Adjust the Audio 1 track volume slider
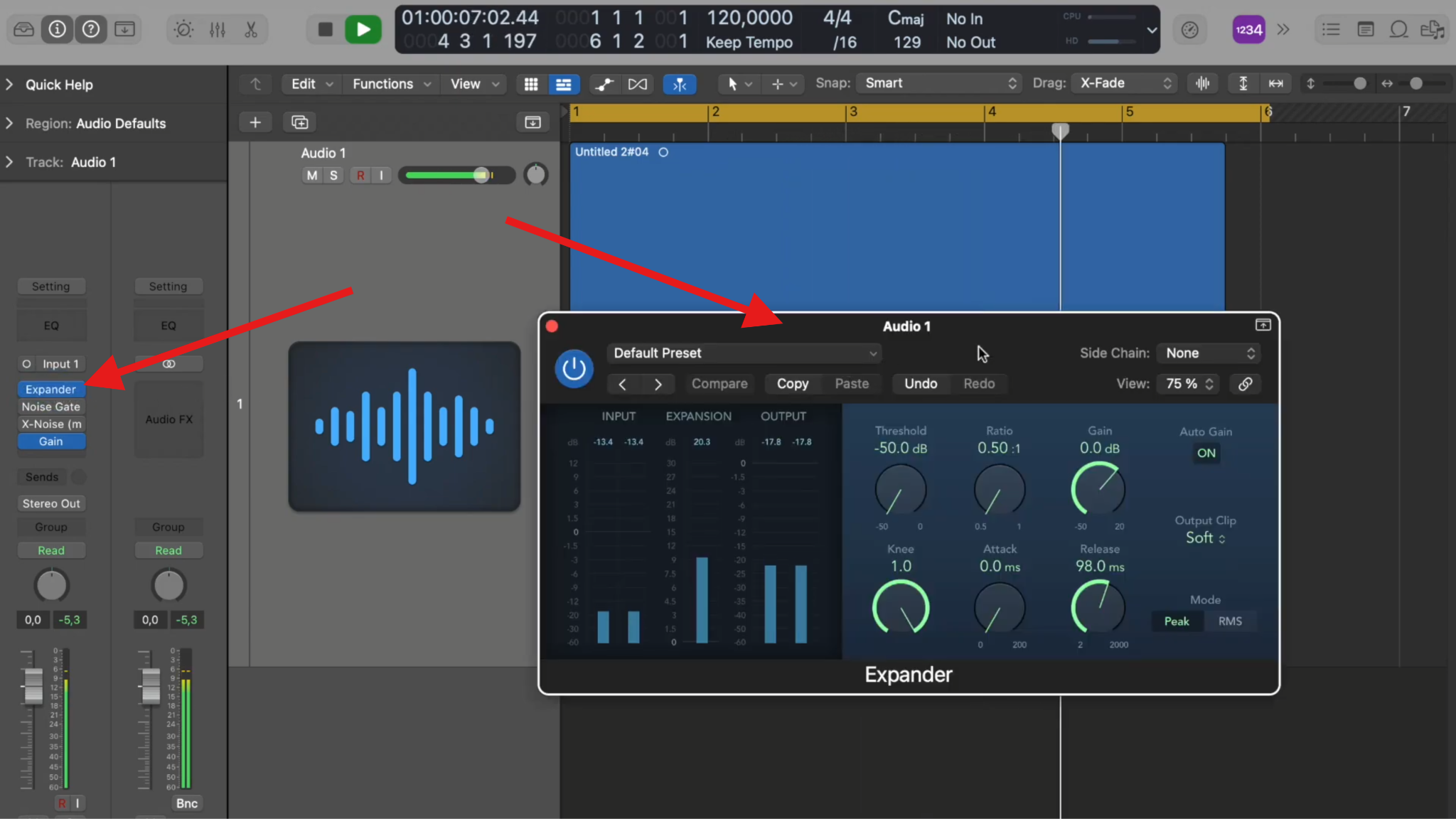This screenshot has width=1456, height=819. (x=456, y=175)
